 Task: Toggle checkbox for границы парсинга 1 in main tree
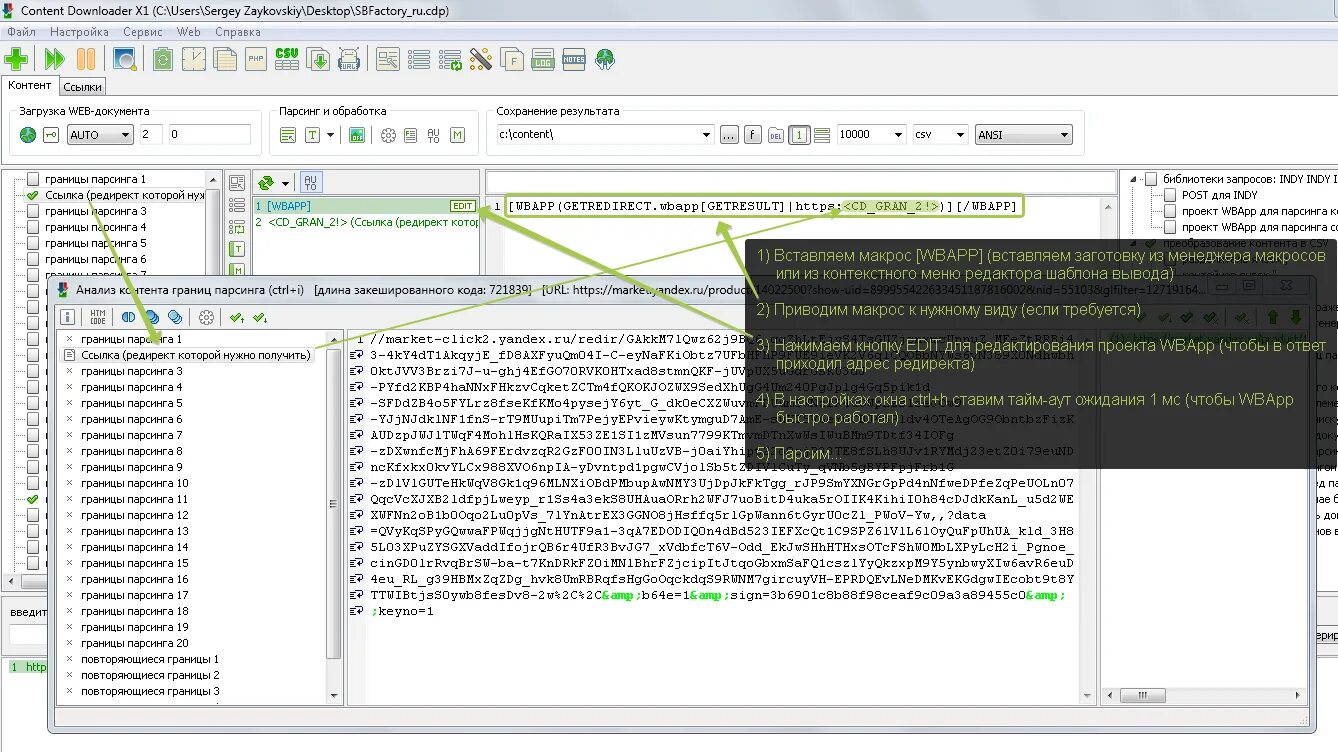[32, 179]
